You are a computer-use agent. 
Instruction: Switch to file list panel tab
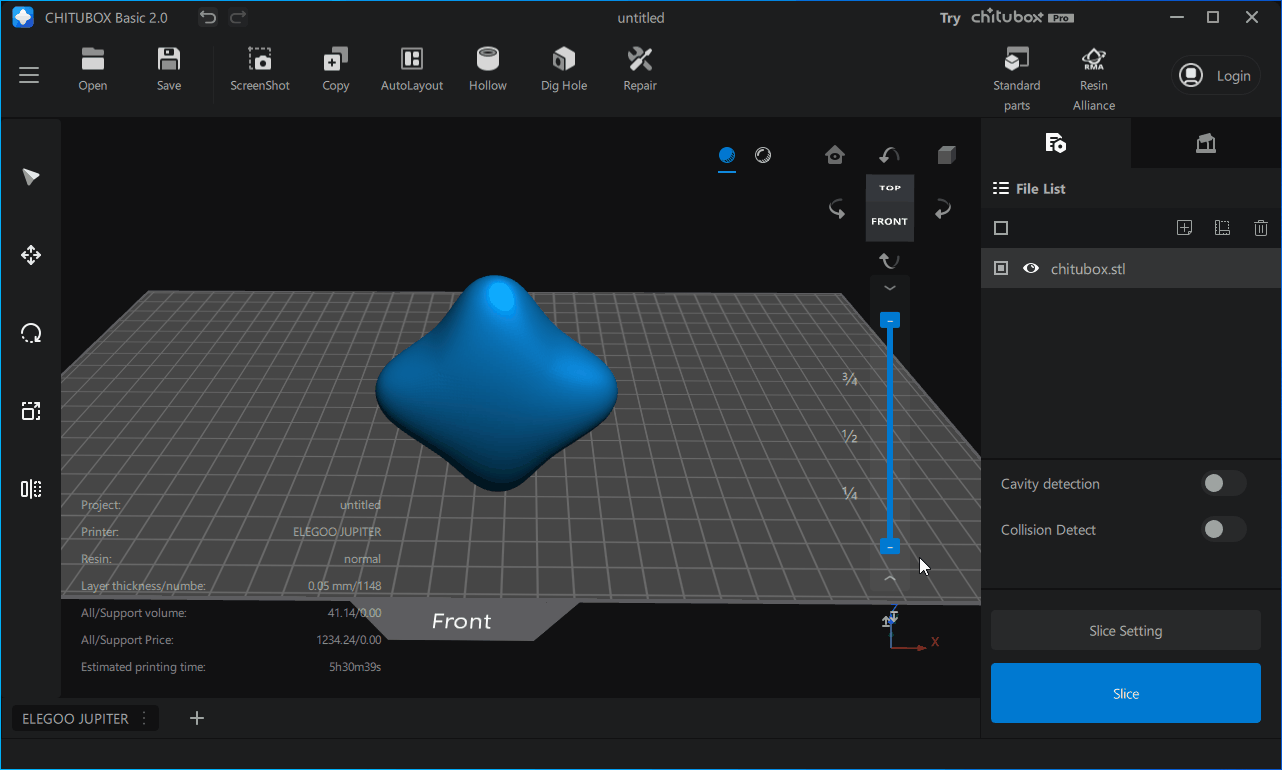click(x=1055, y=143)
